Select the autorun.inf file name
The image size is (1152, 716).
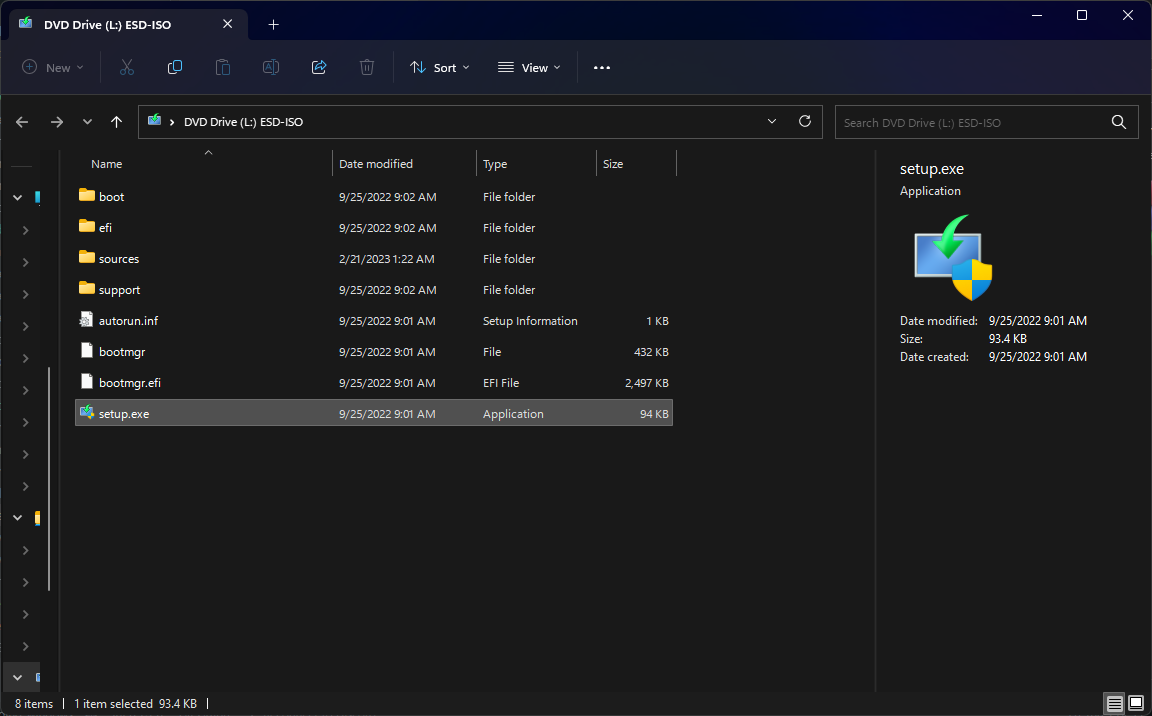coord(129,321)
